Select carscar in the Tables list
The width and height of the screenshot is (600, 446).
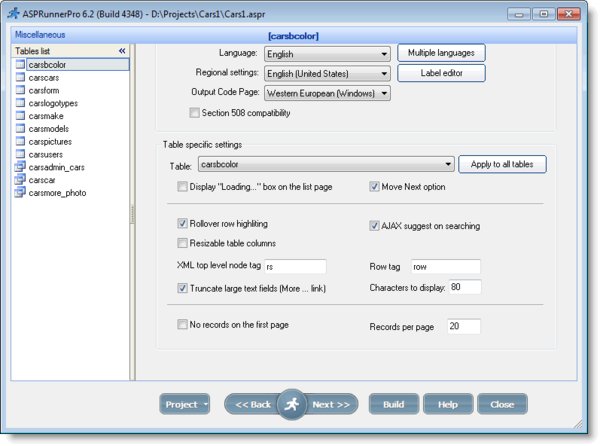(42, 180)
